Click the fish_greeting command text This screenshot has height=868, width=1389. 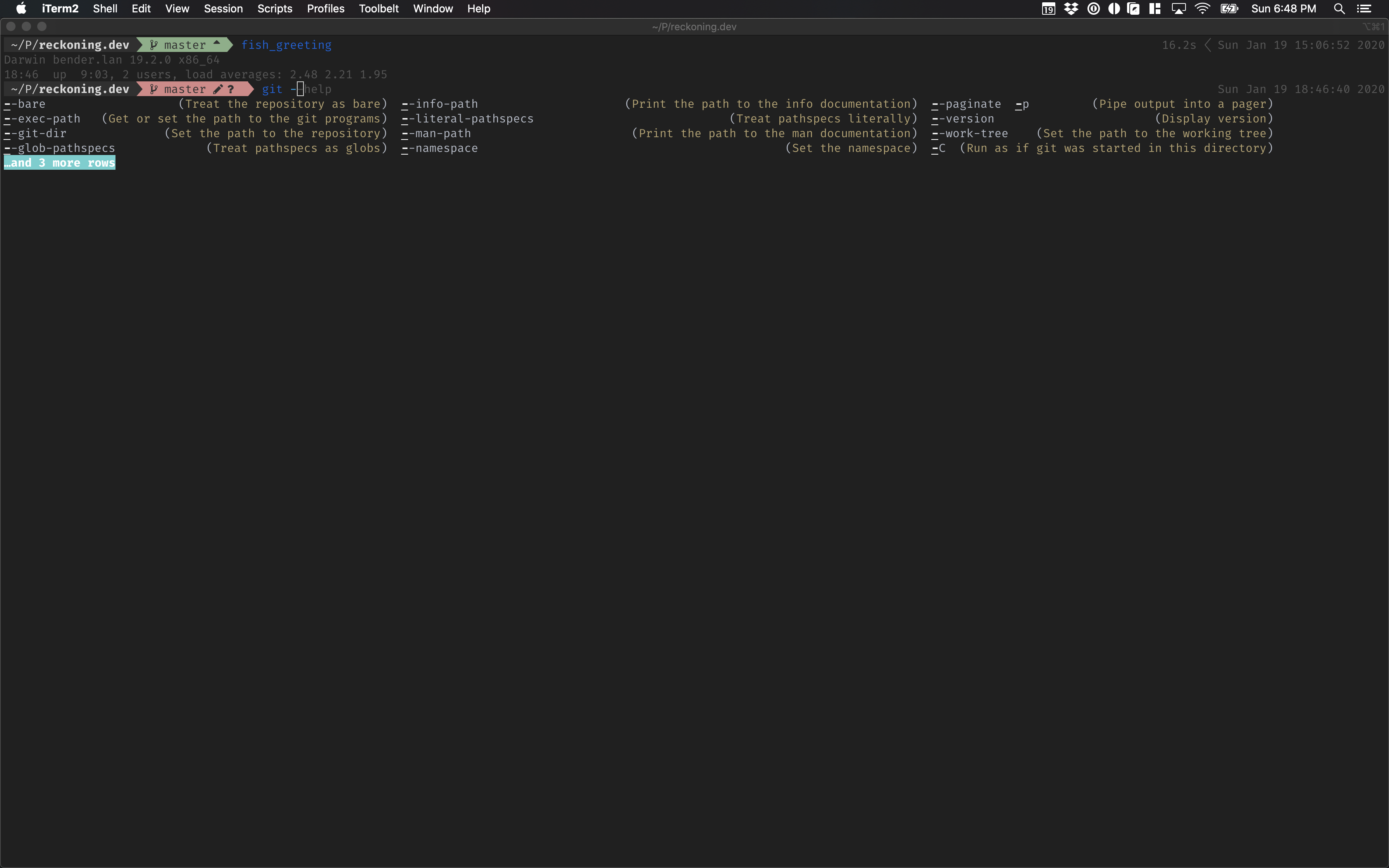point(286,45)
